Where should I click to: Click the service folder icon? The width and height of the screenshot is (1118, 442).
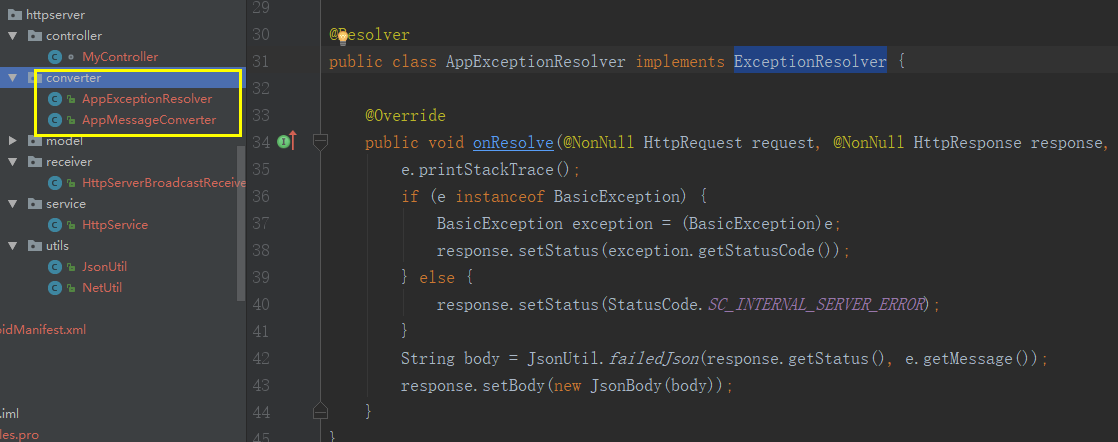point(35,204)
